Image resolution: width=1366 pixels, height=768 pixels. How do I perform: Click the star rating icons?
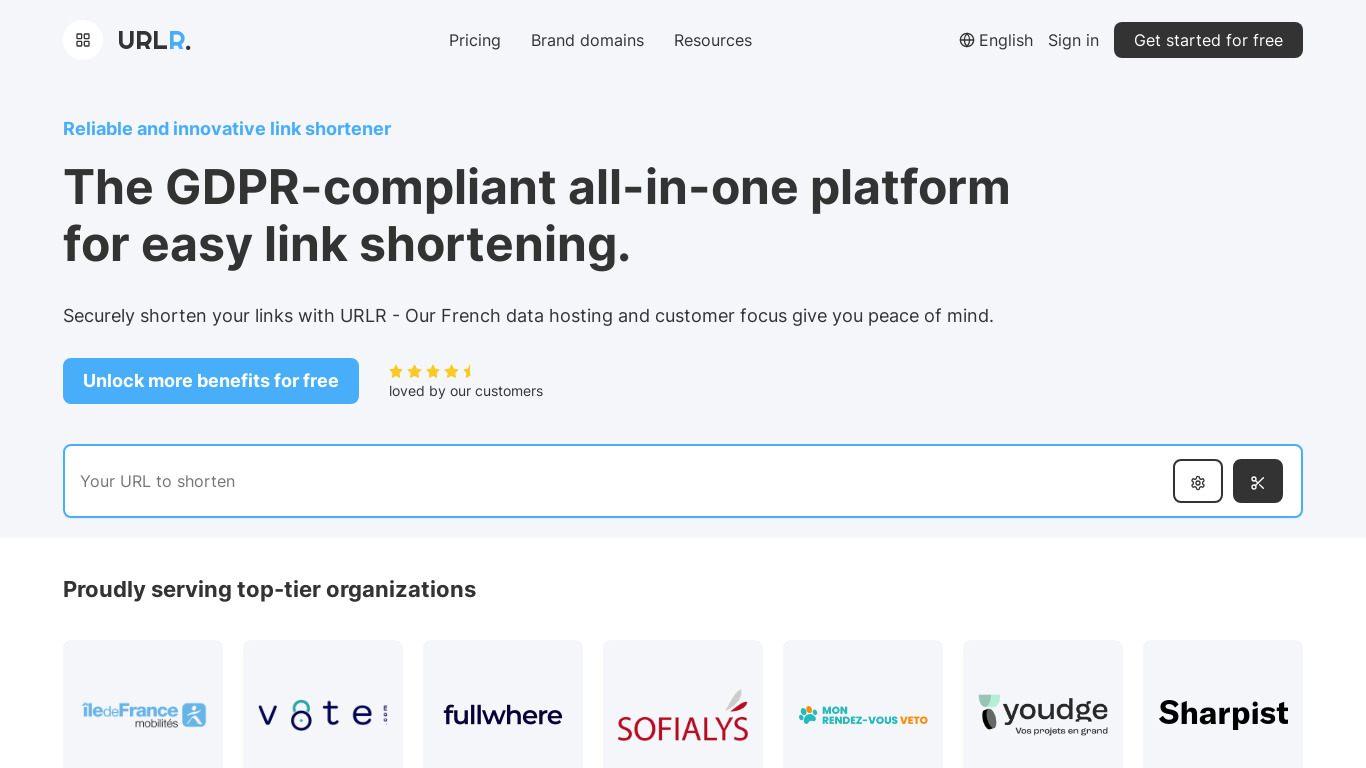tap(431, 371)
